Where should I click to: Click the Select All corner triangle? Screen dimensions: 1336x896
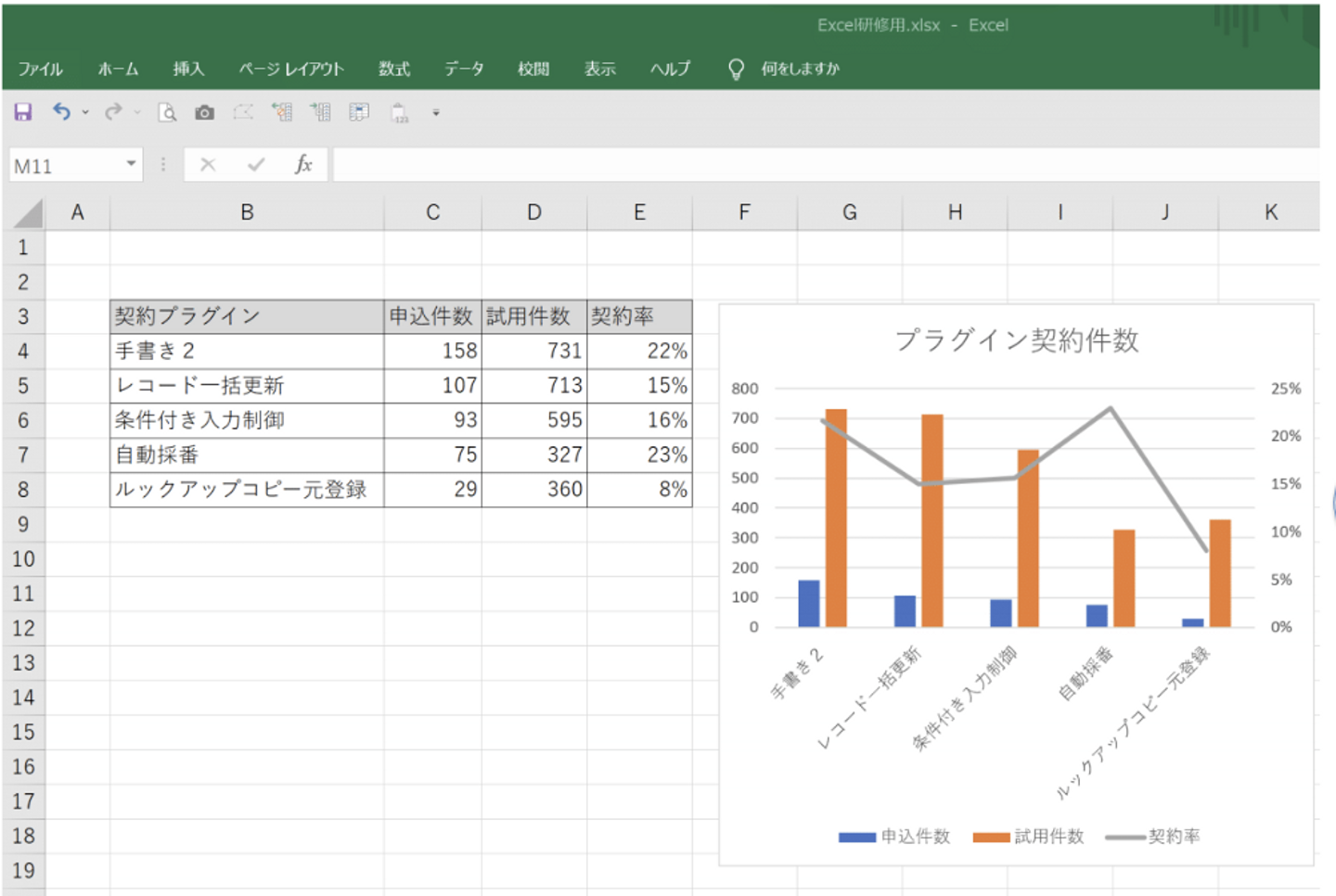click(x=28, y=213)
